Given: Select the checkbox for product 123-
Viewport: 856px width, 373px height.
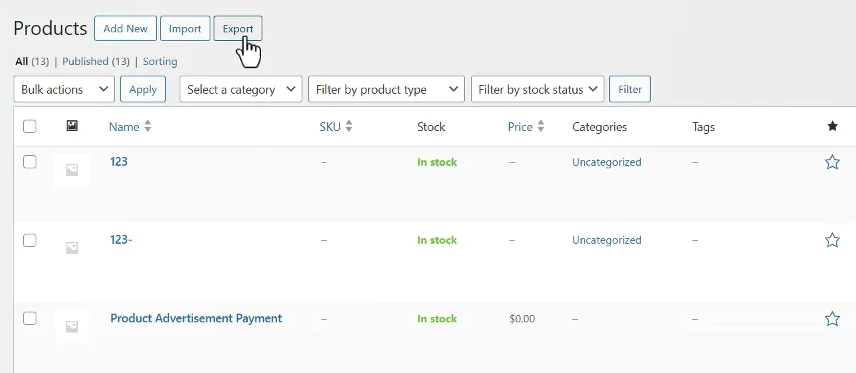Looking at the screenshot, I should point(29,240).
